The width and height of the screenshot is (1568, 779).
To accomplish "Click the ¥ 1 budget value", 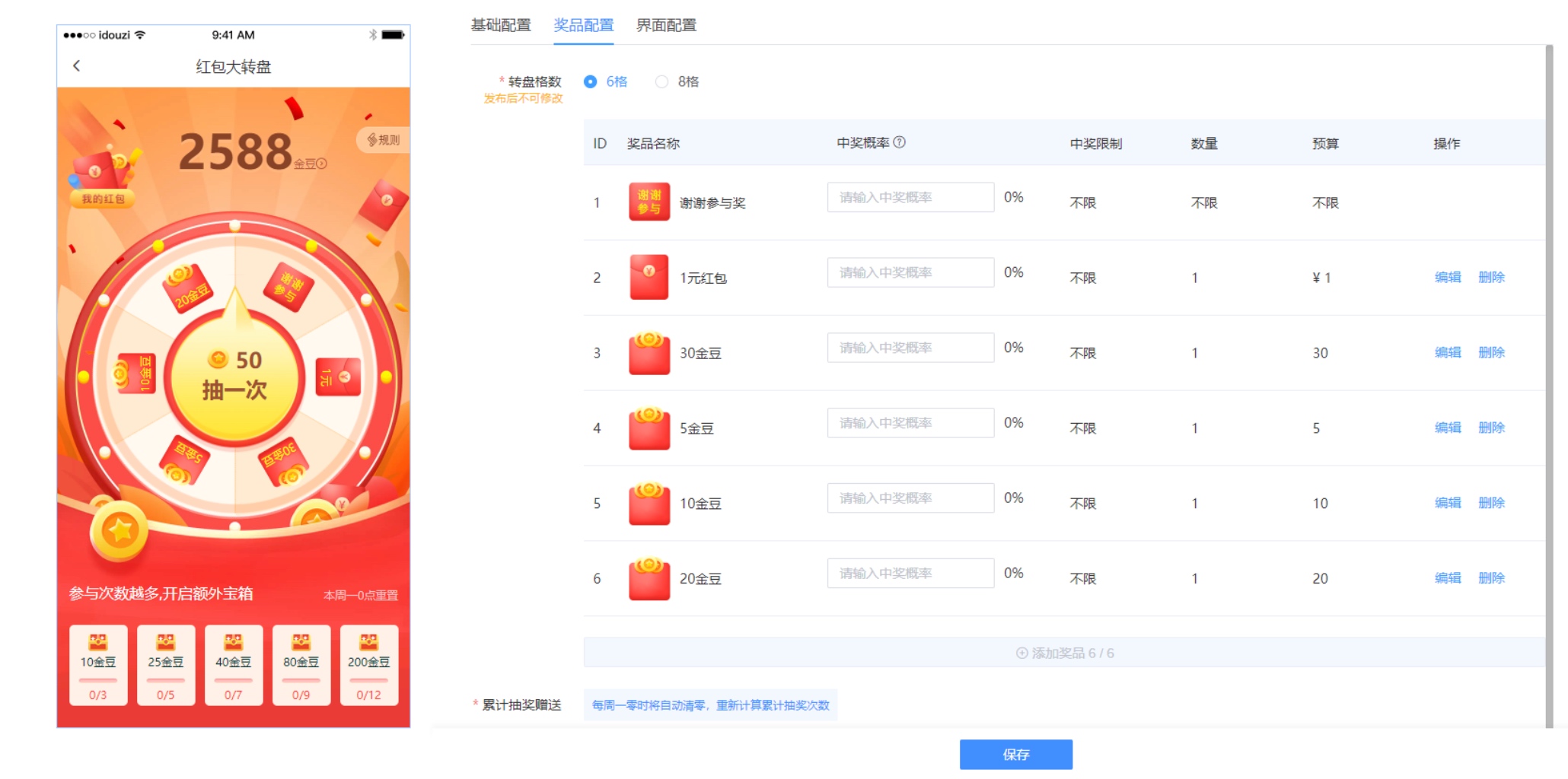I will (1321, 278).
